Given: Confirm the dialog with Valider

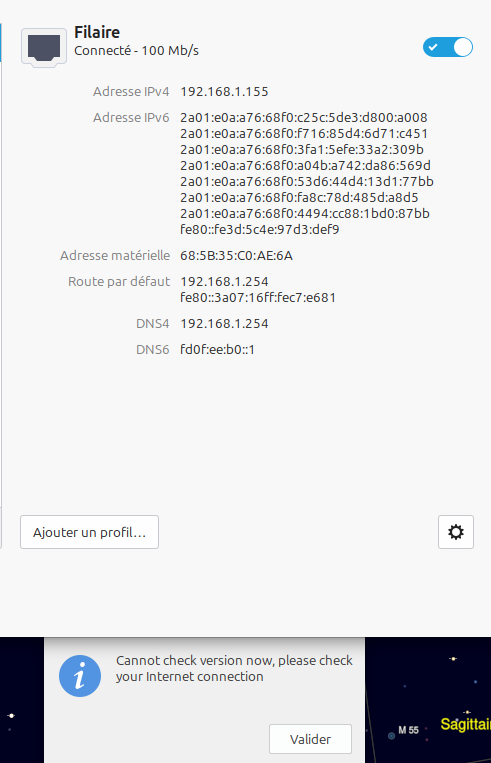Looking at the screenshot, I should tap(310, 739).
